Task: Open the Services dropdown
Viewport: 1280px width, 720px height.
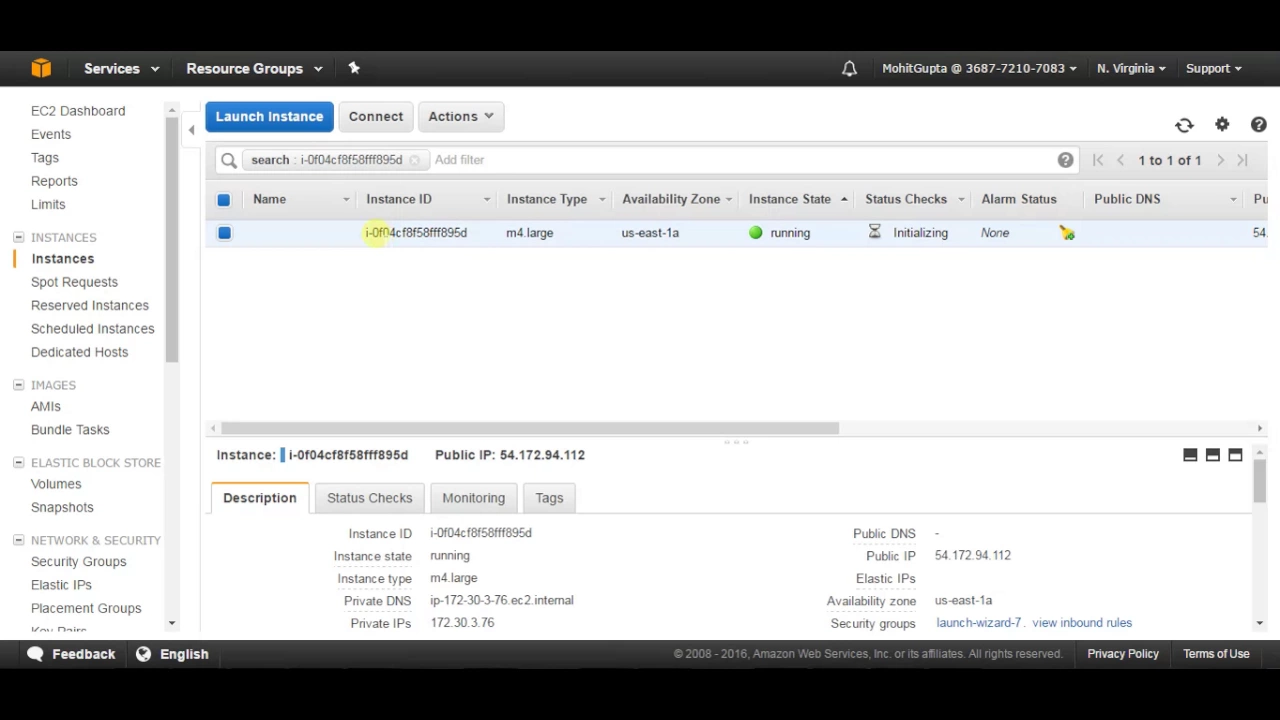Action: coord(121,68)
